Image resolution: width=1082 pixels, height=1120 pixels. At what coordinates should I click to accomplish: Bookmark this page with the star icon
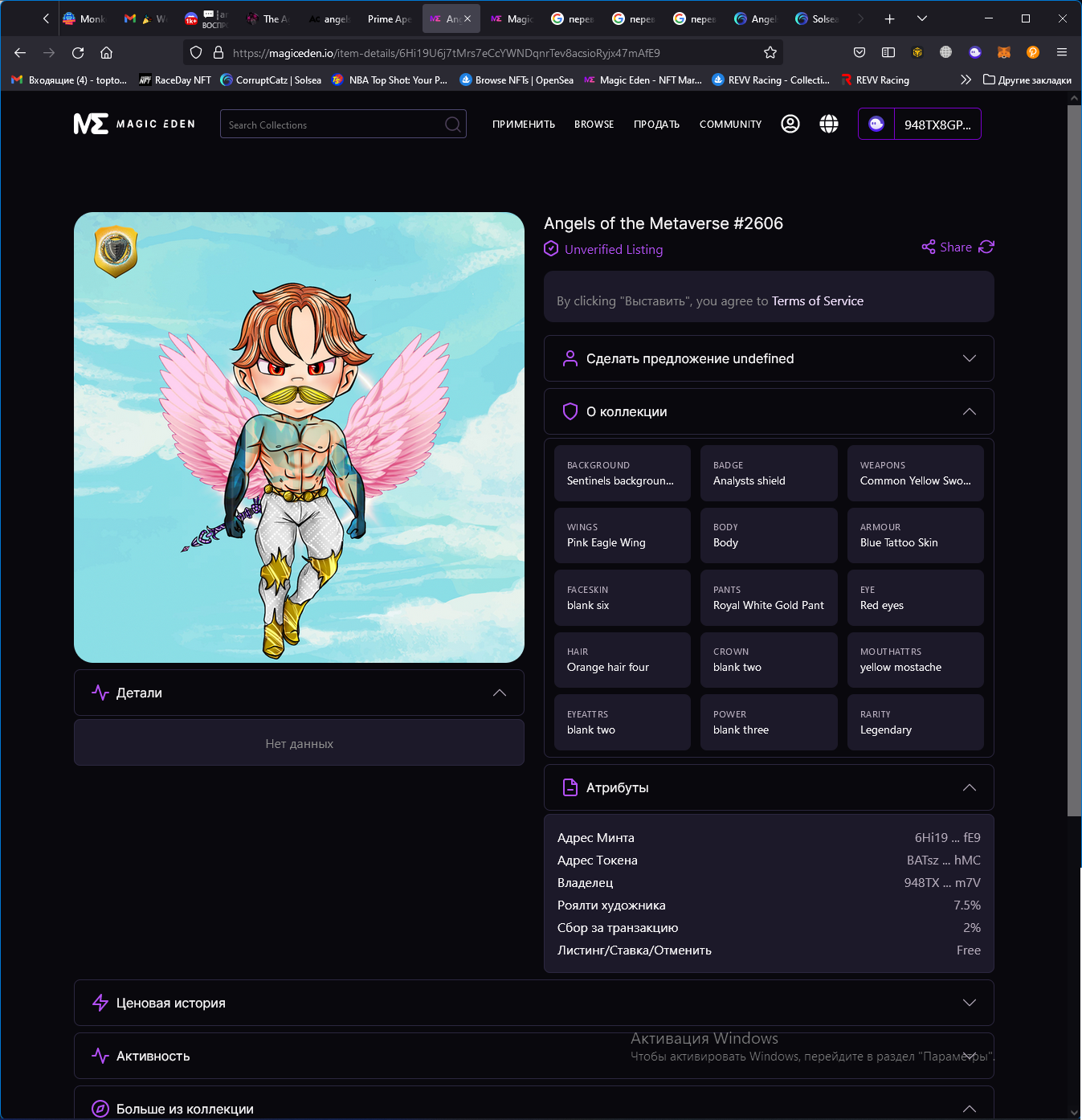[x=770, y=53]
